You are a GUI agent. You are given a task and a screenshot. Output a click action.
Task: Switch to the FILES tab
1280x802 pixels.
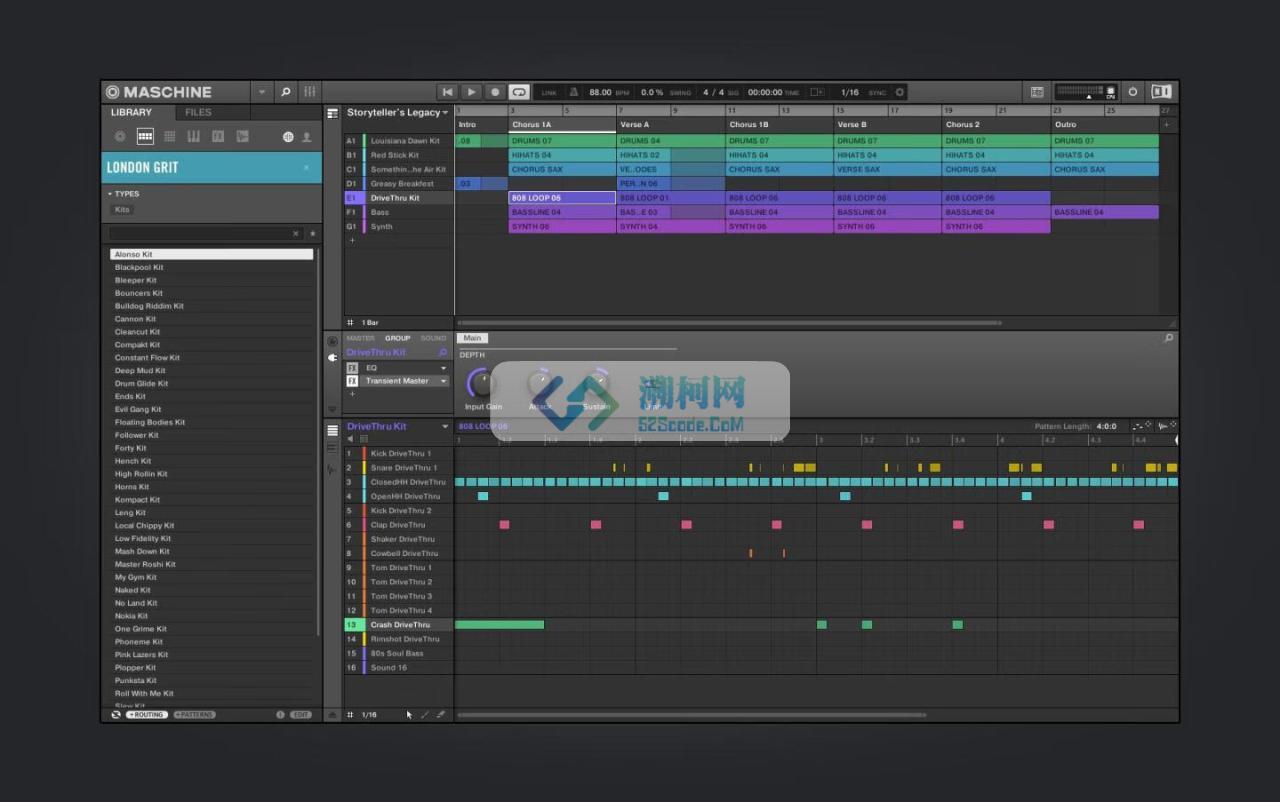click(x=198, y=113)
